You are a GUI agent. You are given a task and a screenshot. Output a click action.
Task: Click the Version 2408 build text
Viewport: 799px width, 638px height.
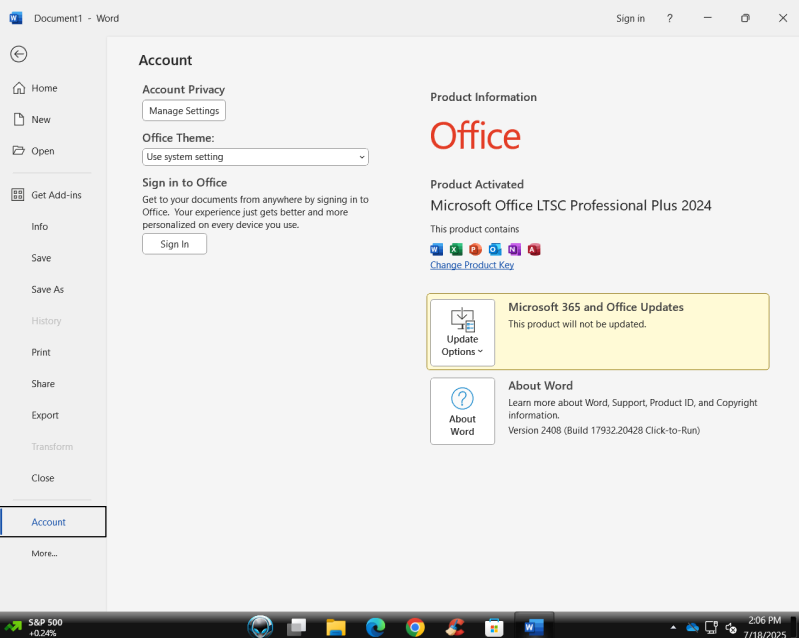point(604,430)
